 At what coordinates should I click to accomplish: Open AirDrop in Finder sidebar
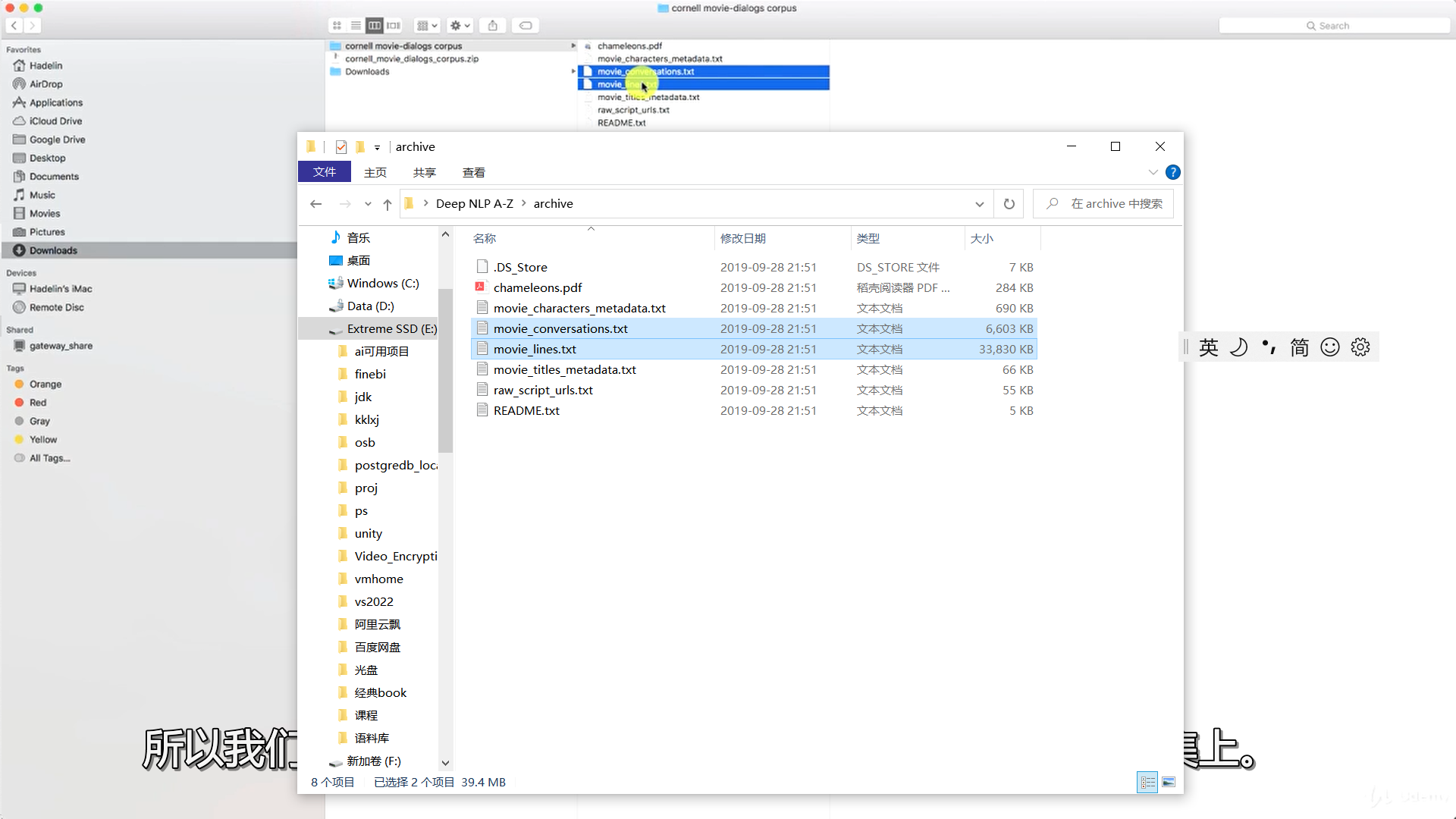click(45, 84)
